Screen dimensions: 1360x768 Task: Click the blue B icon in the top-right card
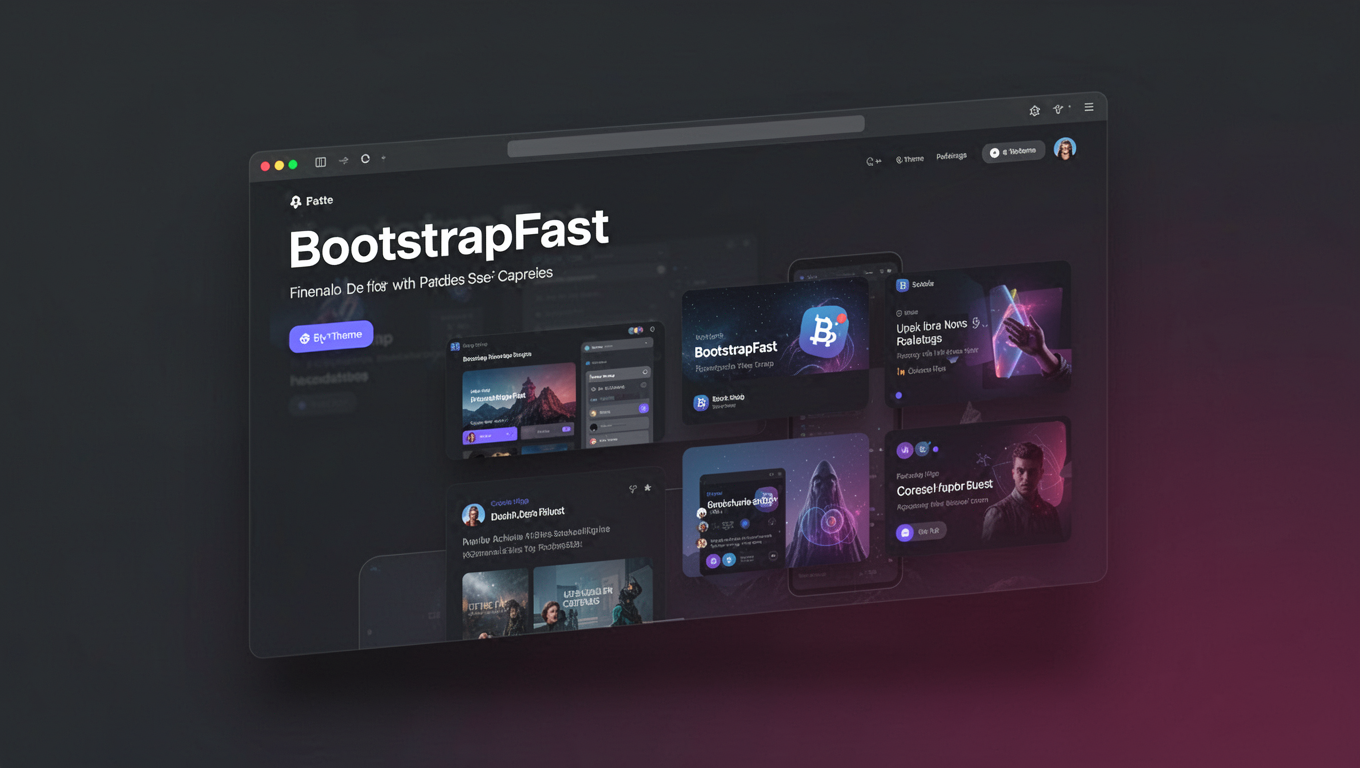(x=902, y=285)
